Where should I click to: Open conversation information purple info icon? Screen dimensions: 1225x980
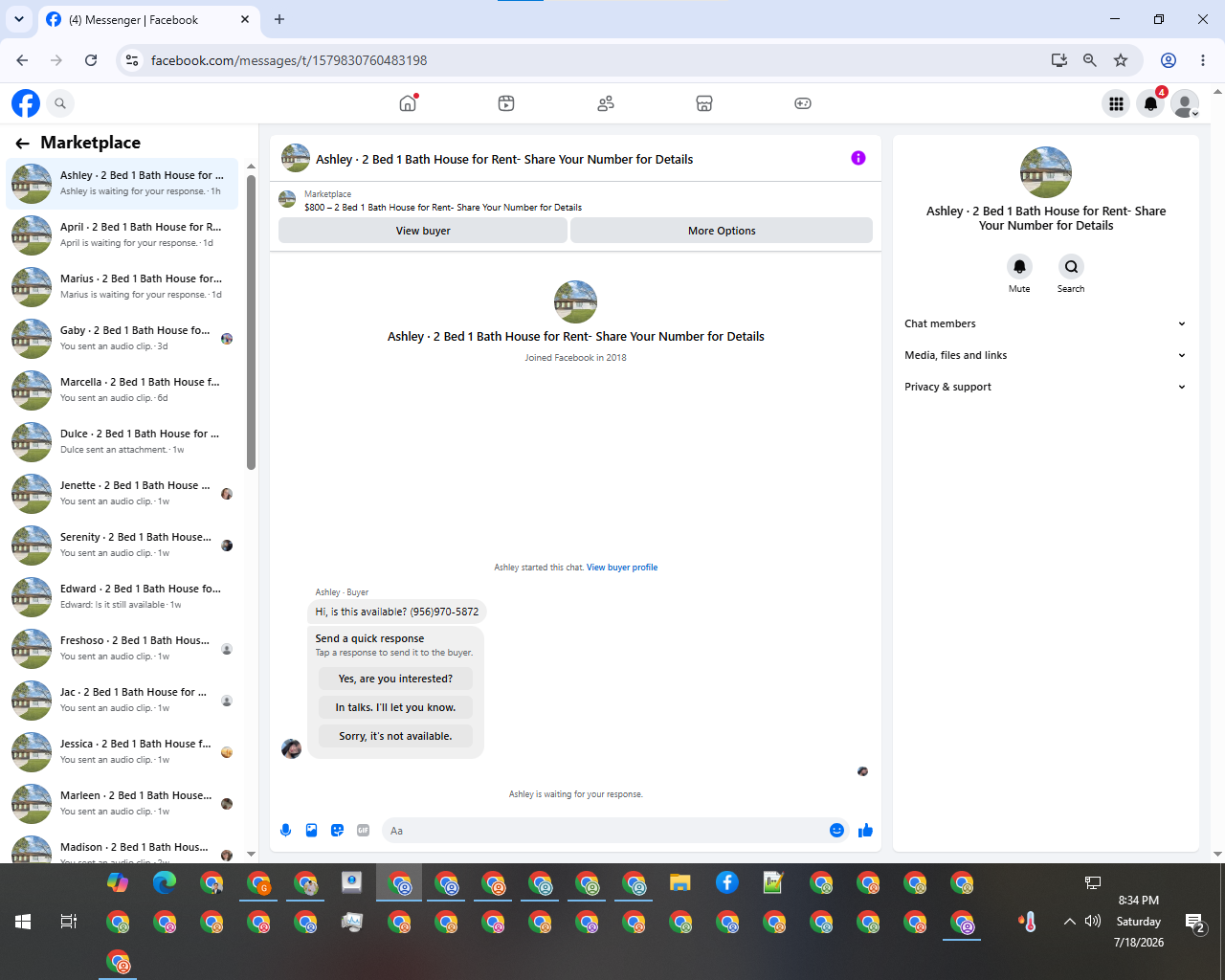858,158
